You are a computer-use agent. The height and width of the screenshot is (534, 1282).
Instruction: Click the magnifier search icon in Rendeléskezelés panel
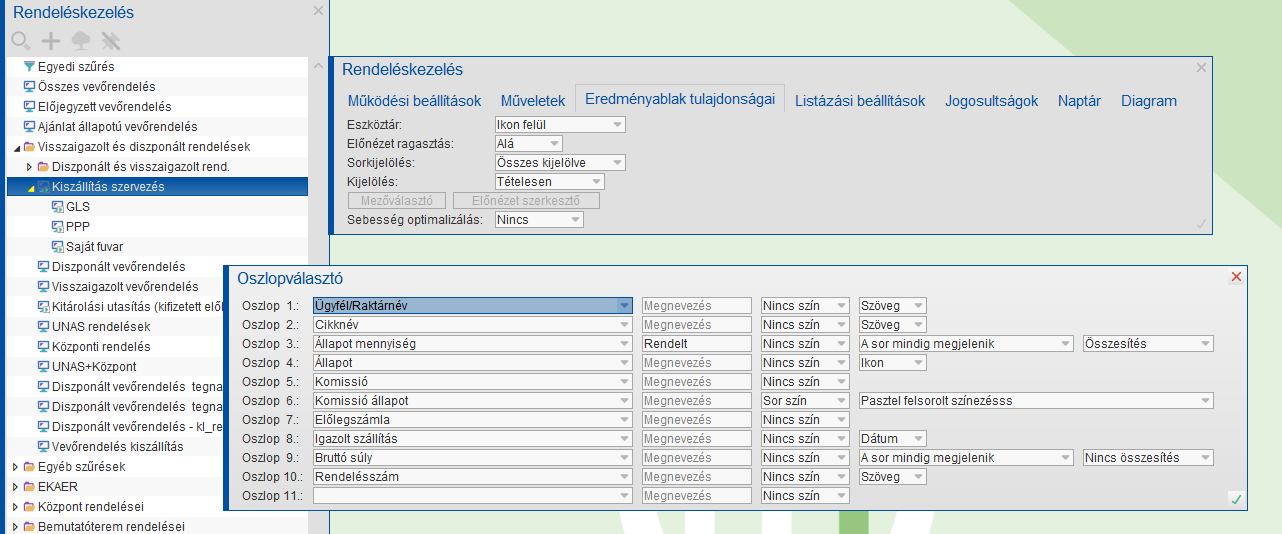pyautogui.click(x=20, y=41)
